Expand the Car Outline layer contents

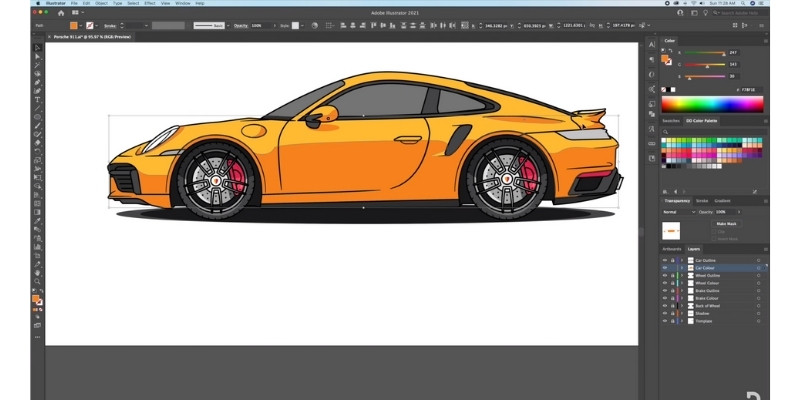click(682, 260)
